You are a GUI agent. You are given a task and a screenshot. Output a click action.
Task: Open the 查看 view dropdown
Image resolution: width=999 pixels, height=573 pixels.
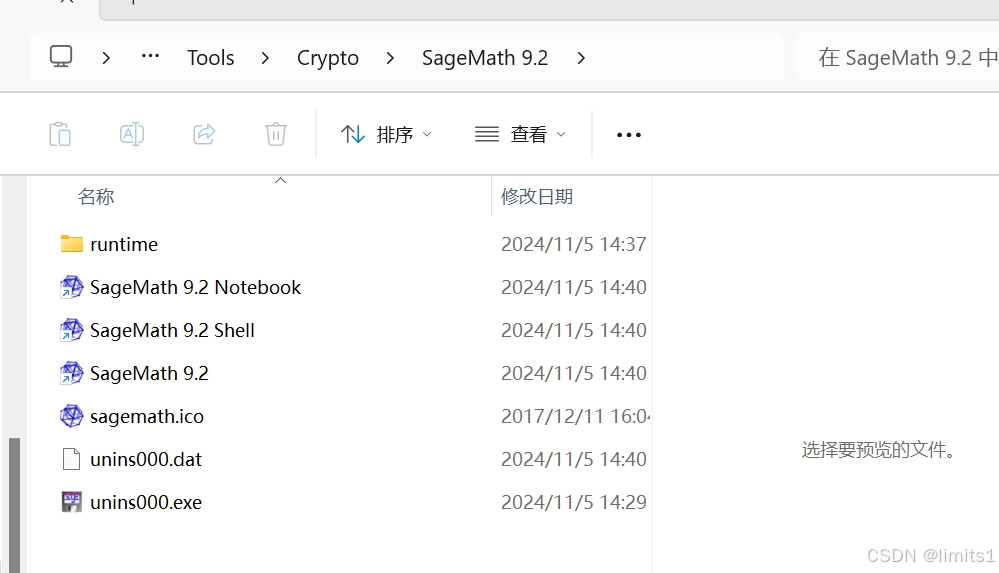521,134
